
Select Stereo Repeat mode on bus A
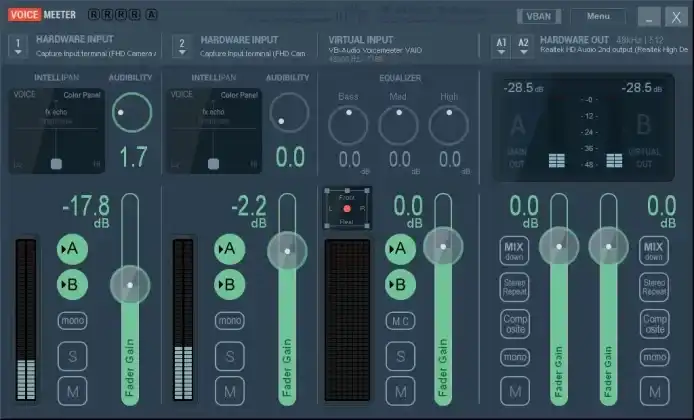point(514,287)
